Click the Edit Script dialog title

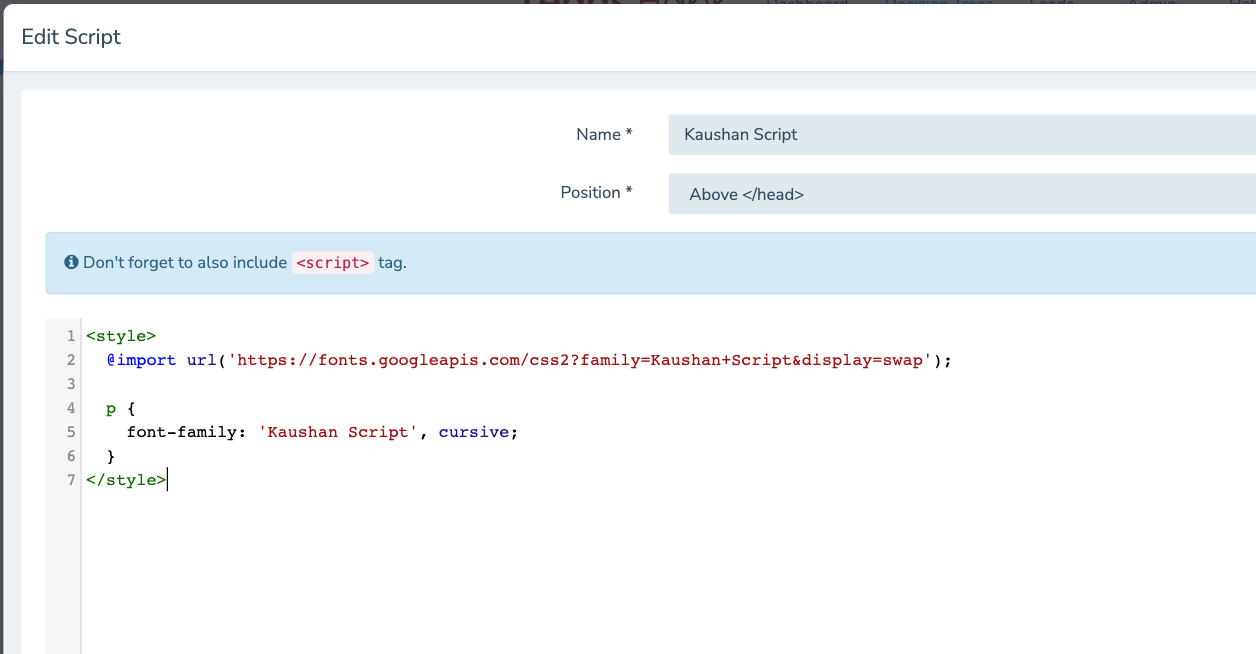pyautogui.click(x=71, y=37)
